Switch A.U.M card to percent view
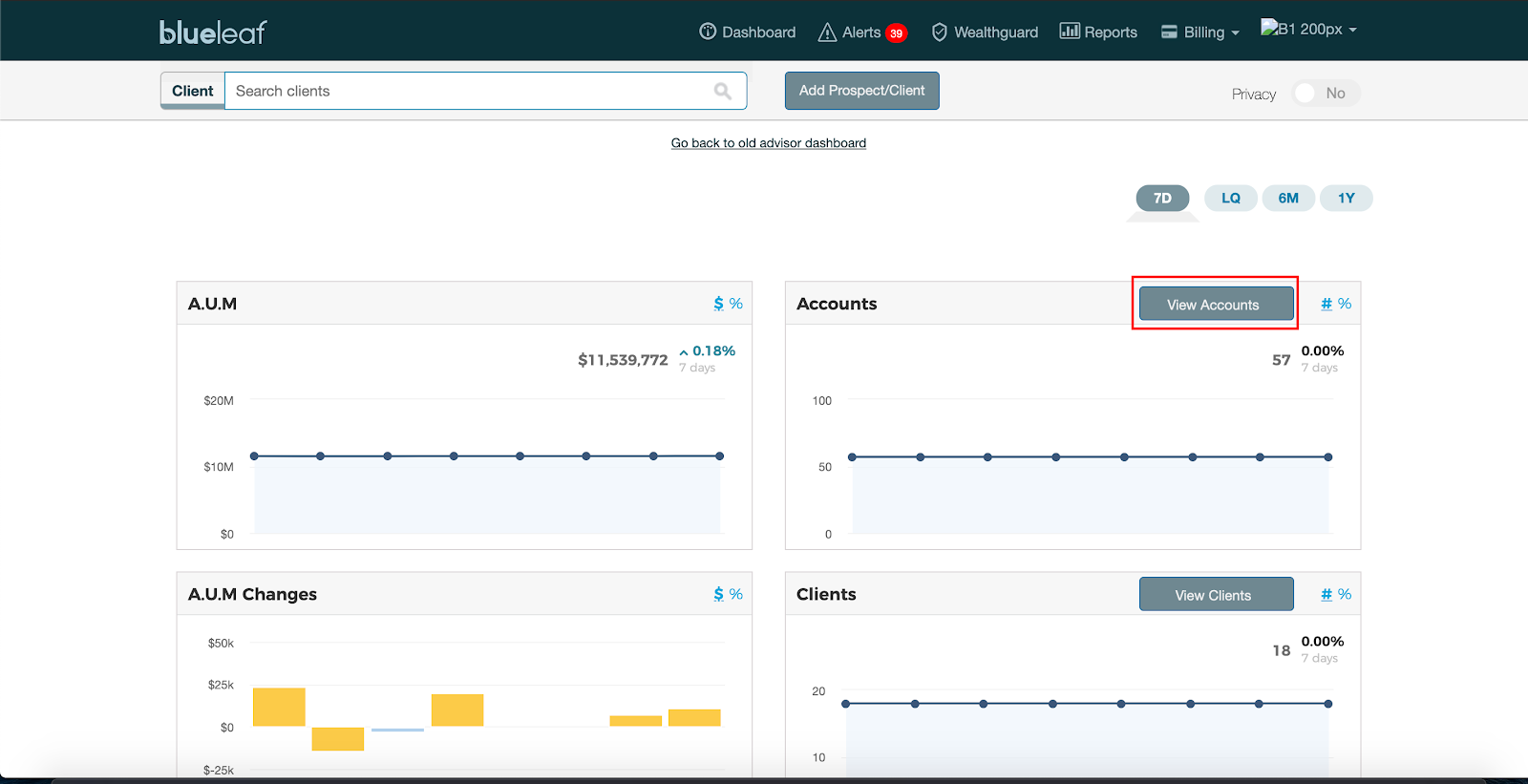This screenshot has height=784, width=1528. [736, 304]
